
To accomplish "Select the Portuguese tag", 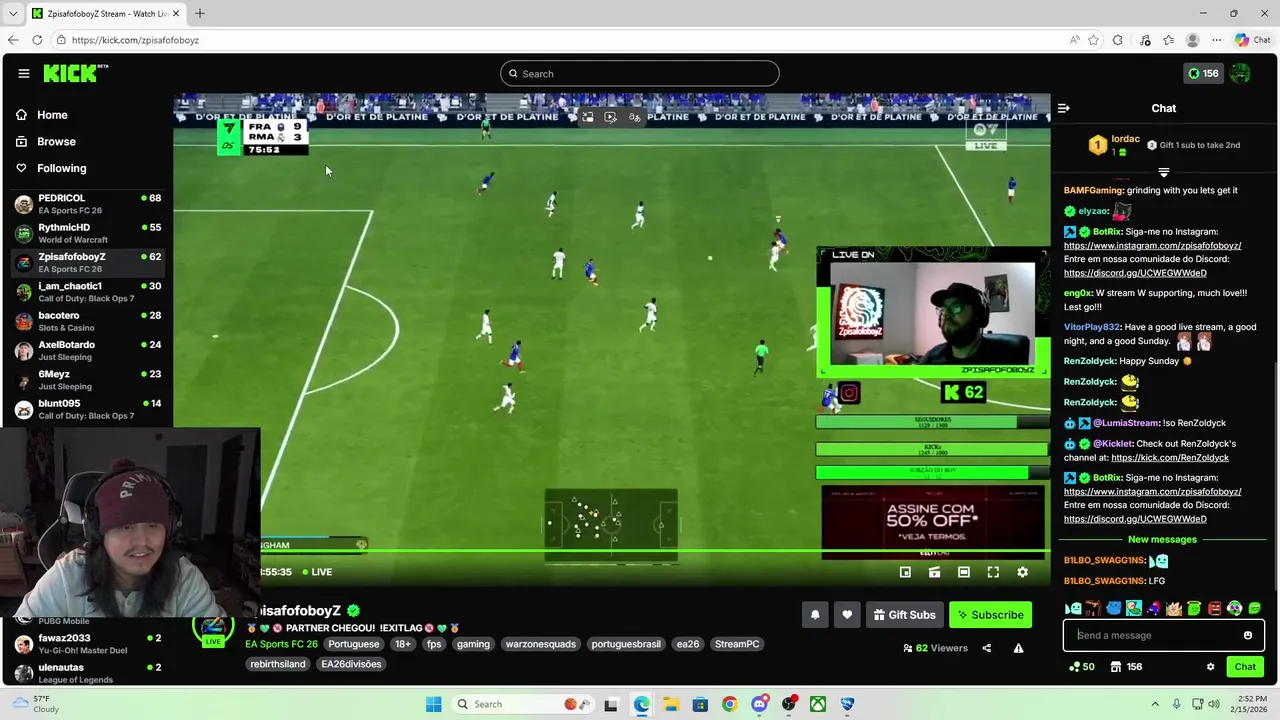I will (354, 644).
